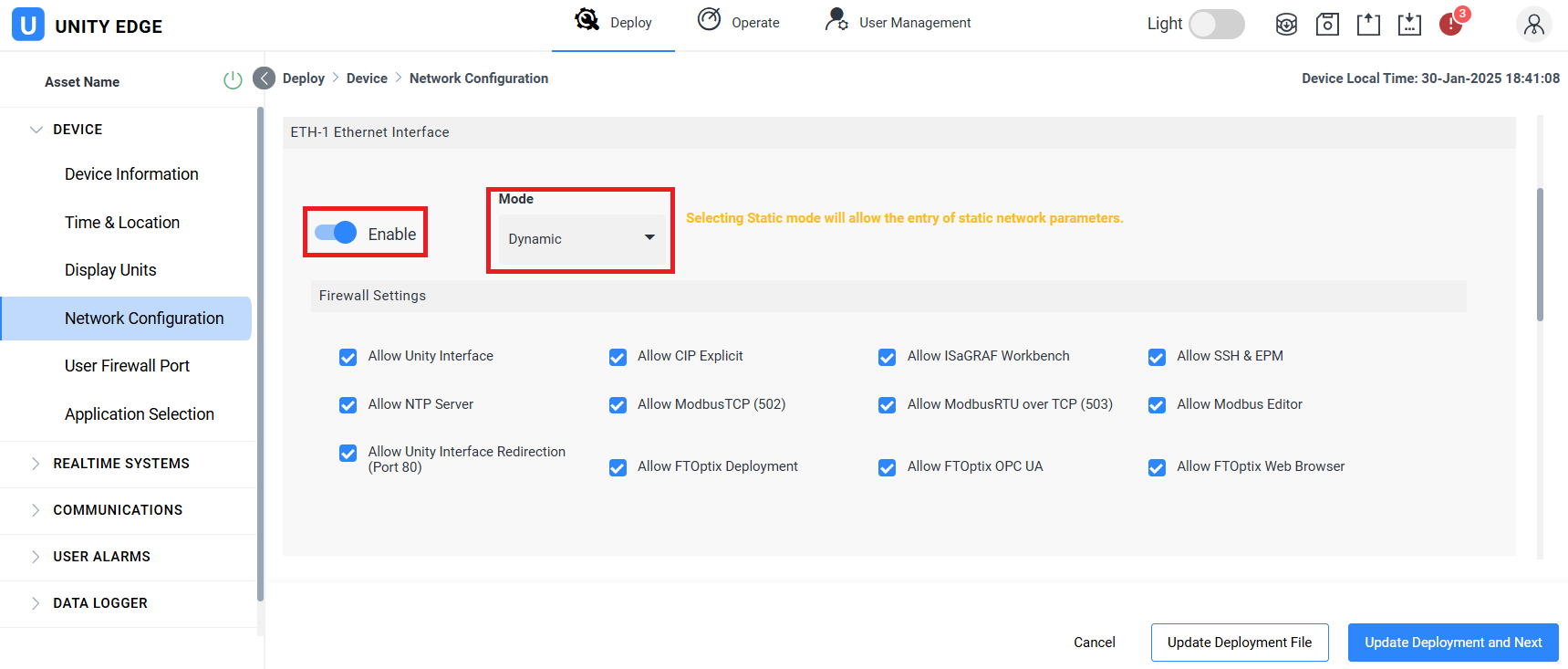The width and height of the screenshot is (1568, 669).
Task: Open Display Units in sidebar
Action: tap(110, 270)
